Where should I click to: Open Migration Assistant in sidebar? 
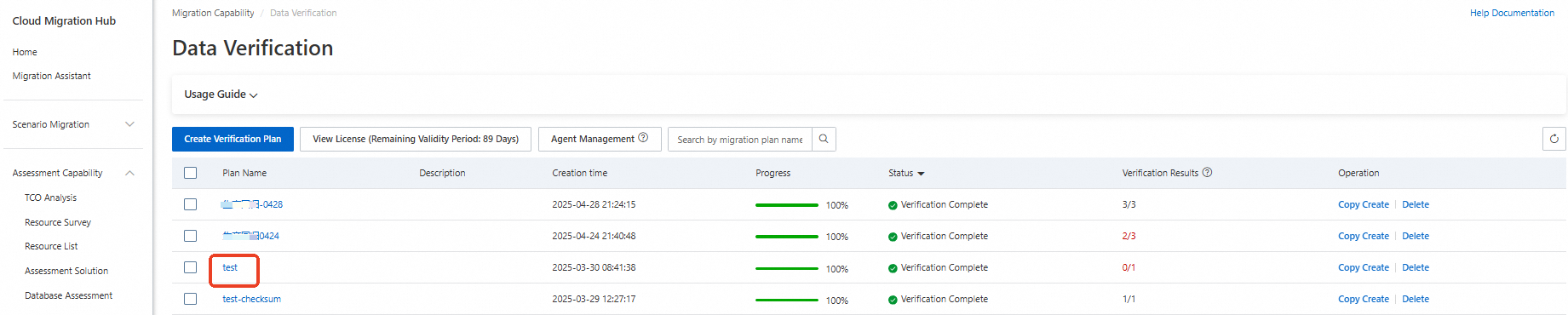point(51,76)
